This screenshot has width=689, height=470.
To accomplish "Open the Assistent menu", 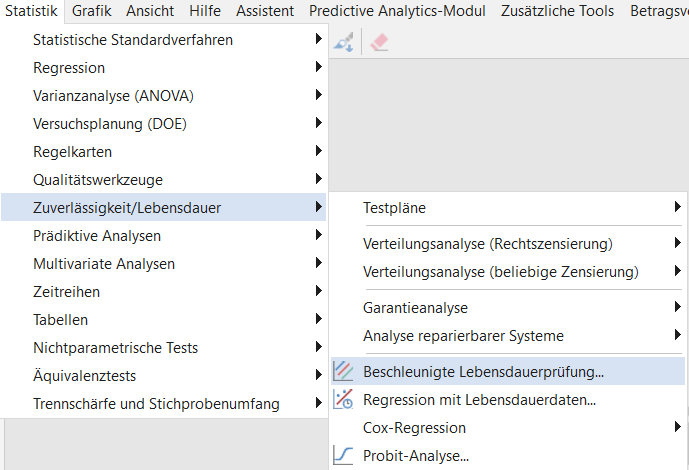I will (x=265, y=11).
